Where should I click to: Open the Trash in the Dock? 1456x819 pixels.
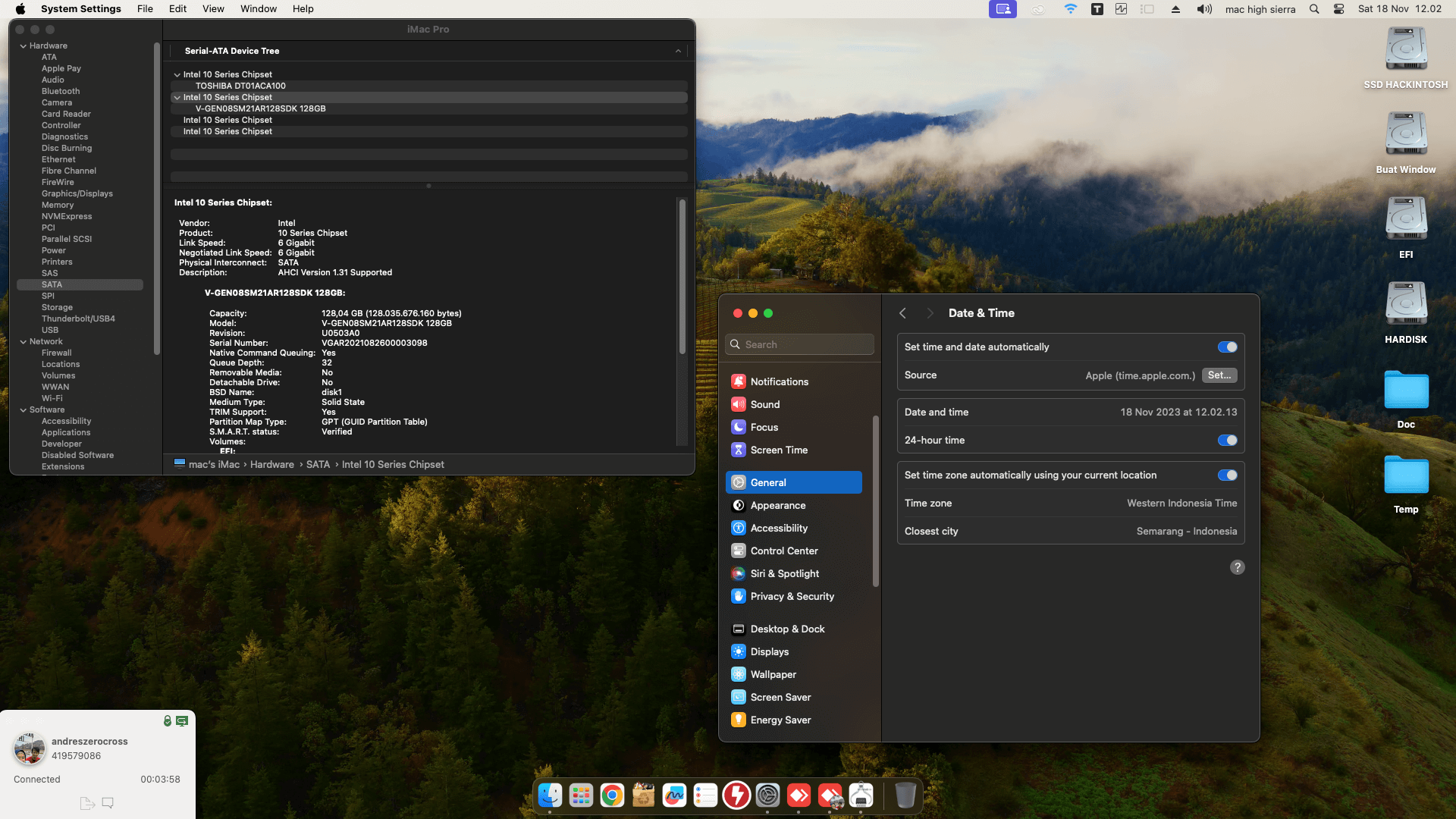click(905, 795)
